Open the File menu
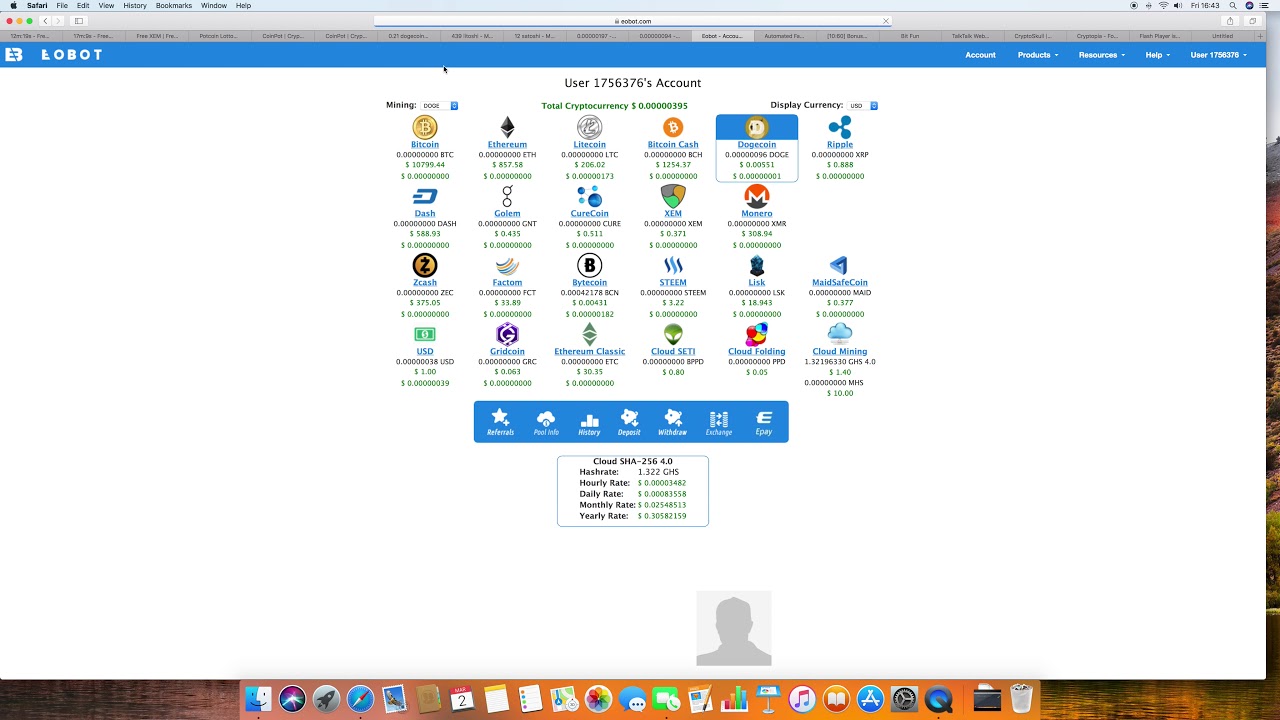This screenshot has height=720, width=1280. 62,6
